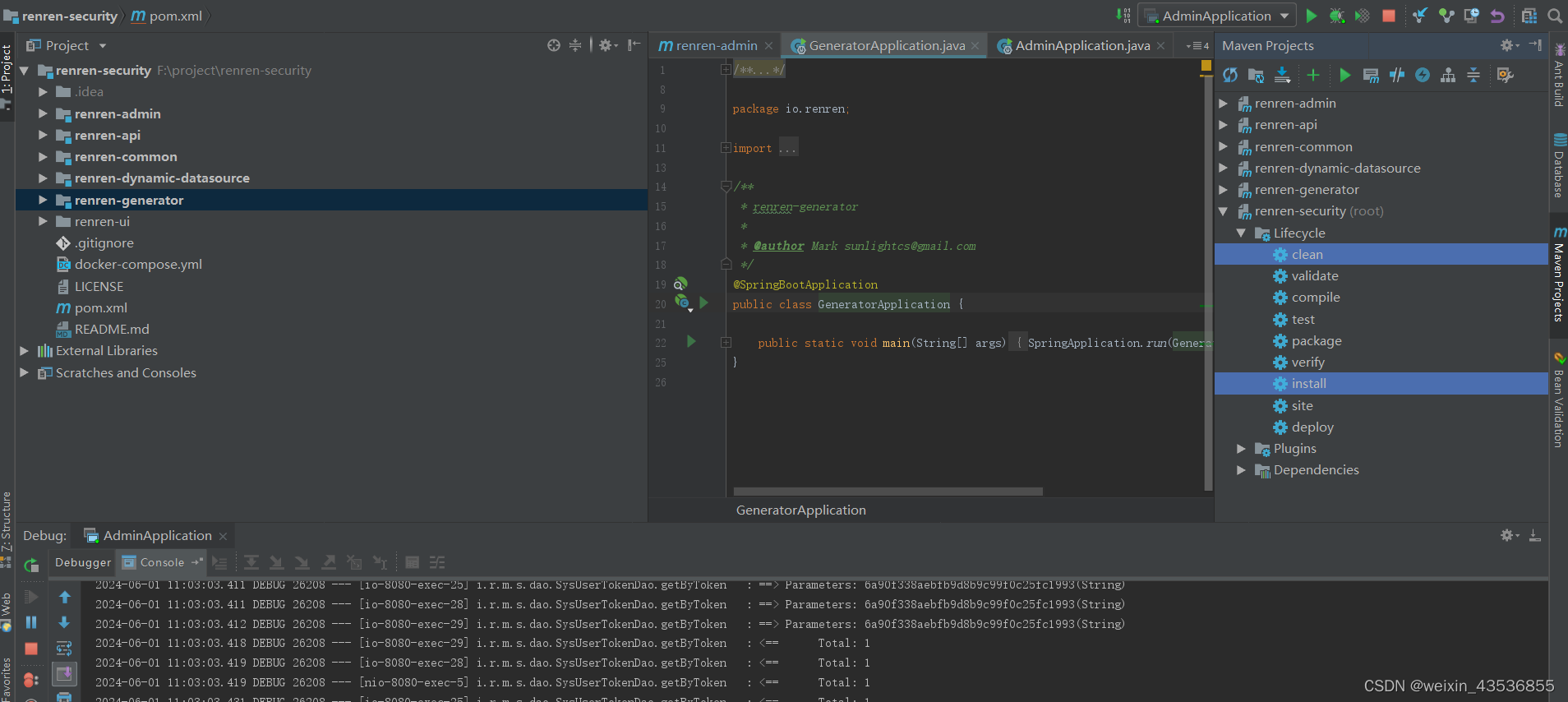This screenshot has height=702, width=1568.
Task: Collapse renren-security root in Project tree
Action: click(24, 71)
